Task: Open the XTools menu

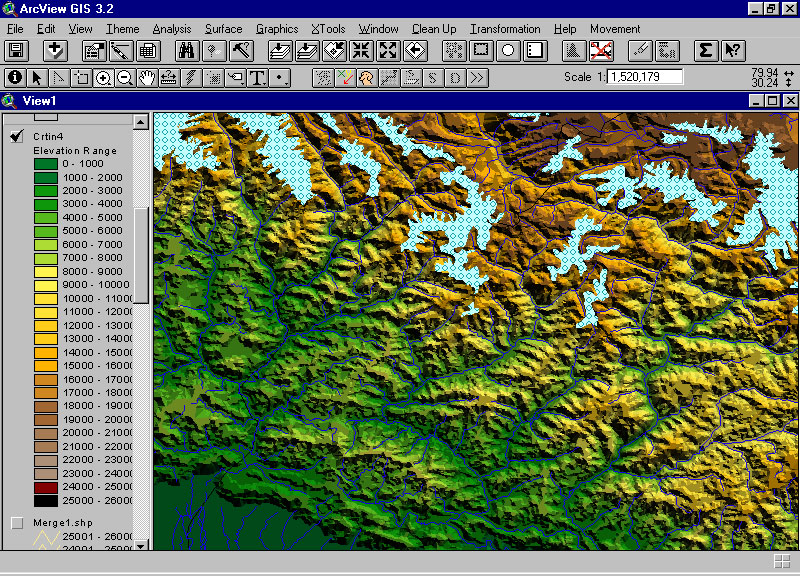Action: coord(328,29)
